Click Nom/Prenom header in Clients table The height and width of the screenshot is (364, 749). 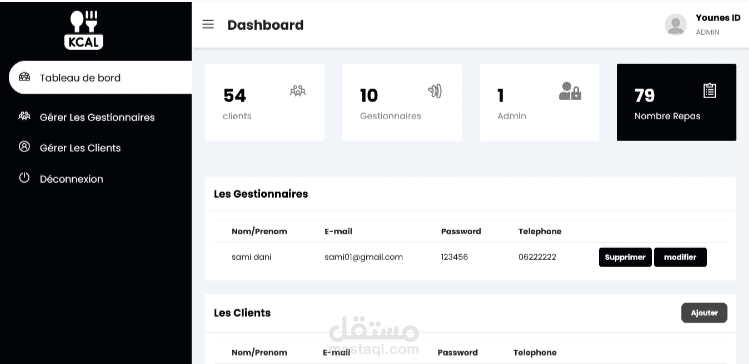259,353
